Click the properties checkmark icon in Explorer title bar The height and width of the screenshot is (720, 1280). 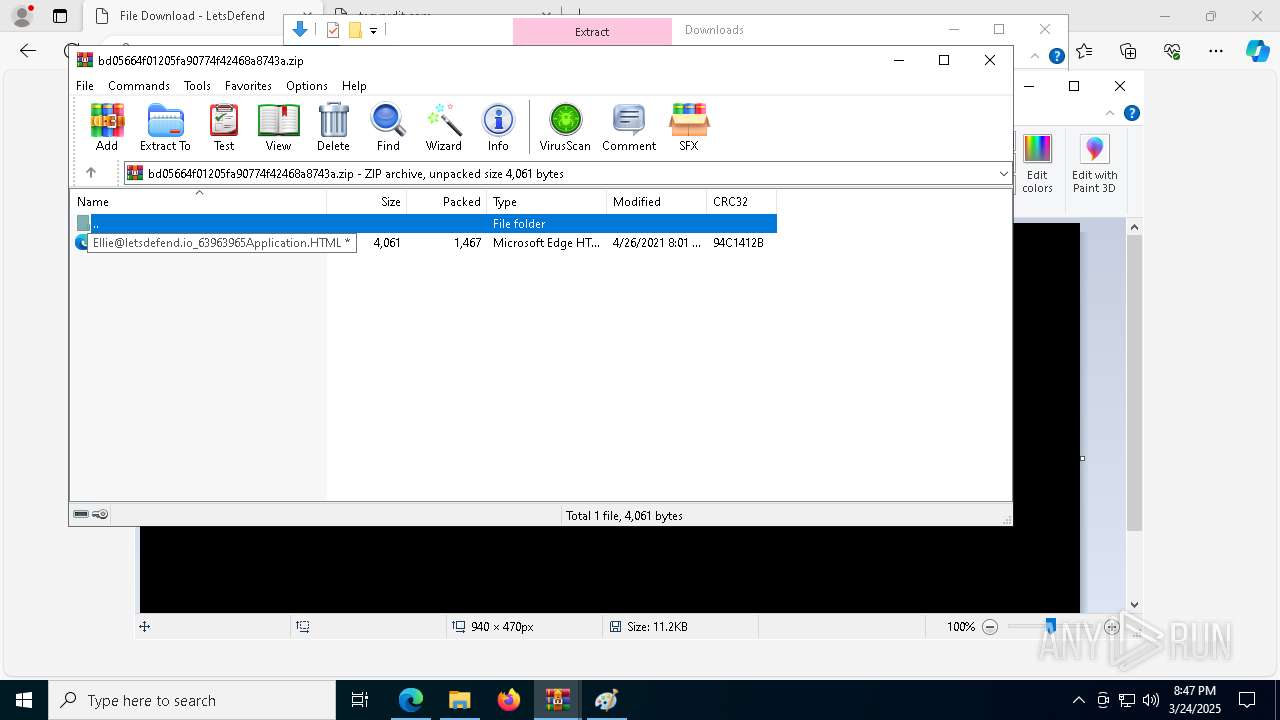click(x=333, y=30)
